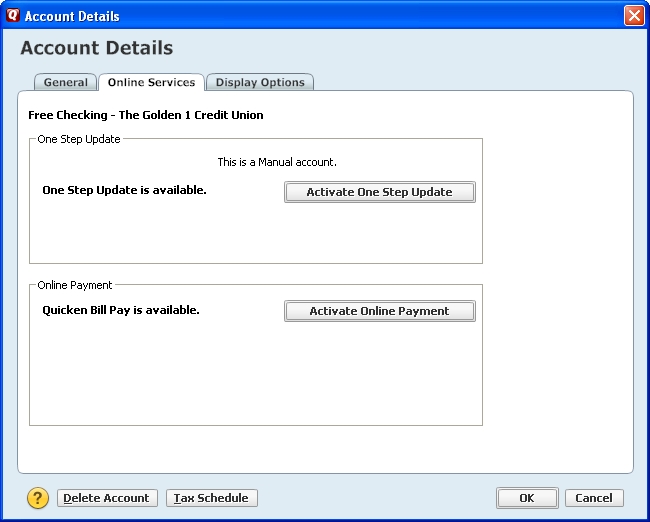
Task: Open the Tax Schedule button
Action: [x=211, y=498]
